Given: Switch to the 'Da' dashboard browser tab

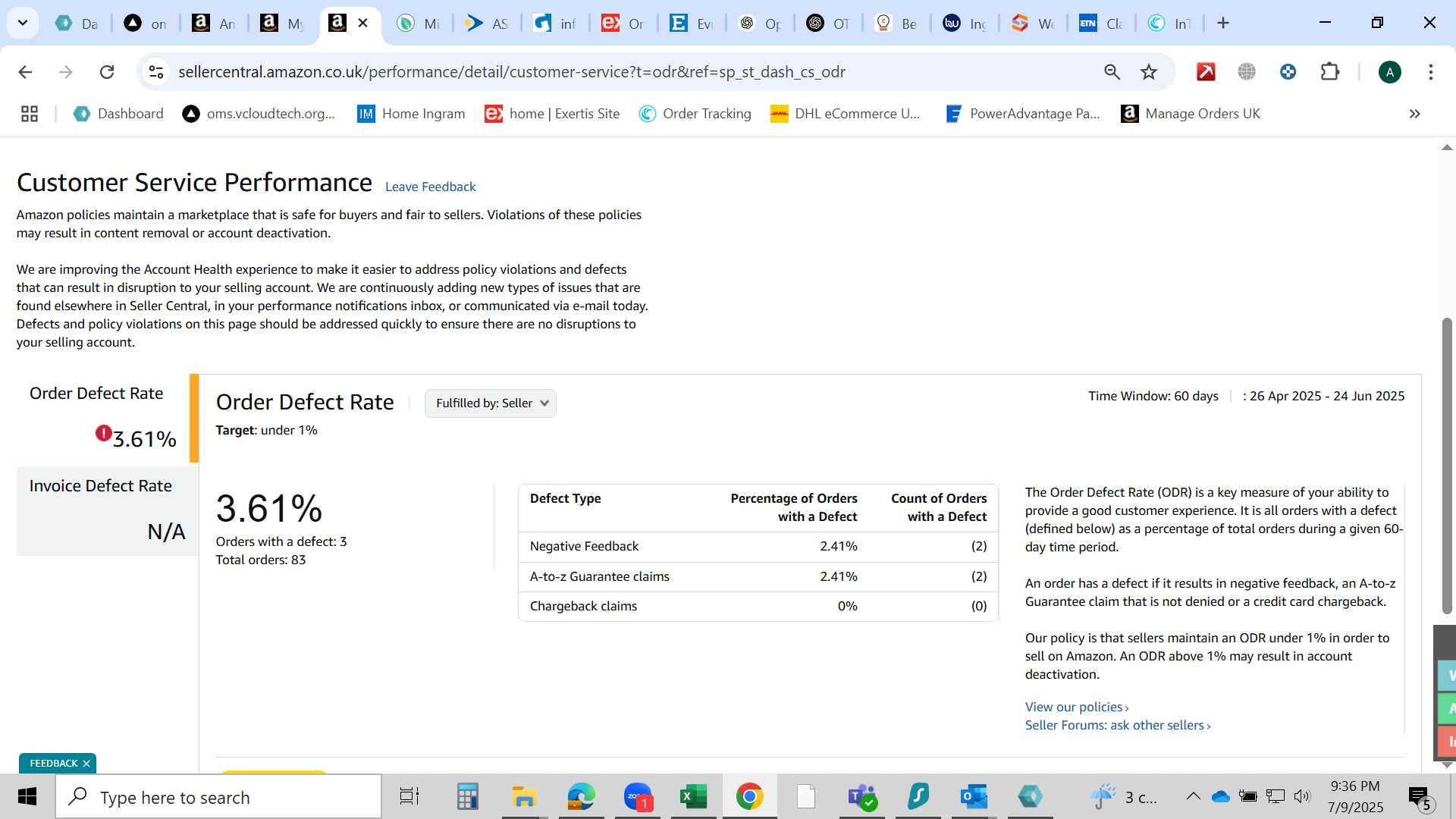Looking at the screenshot, I should (77, 24).
